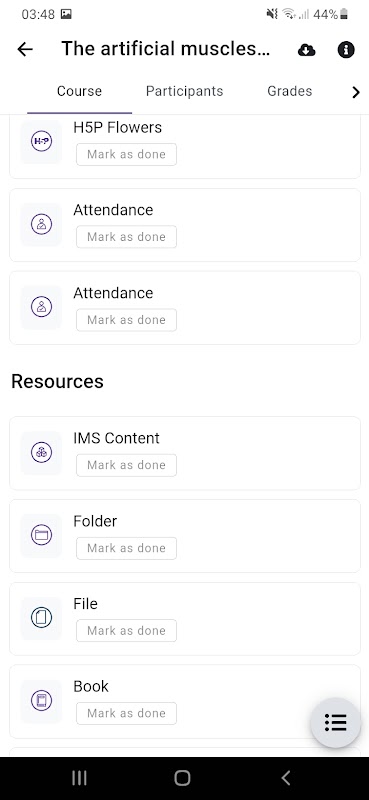Tap Android home navigation button
The height and width of the screenshot is (800, 369).
coord(182,778)
